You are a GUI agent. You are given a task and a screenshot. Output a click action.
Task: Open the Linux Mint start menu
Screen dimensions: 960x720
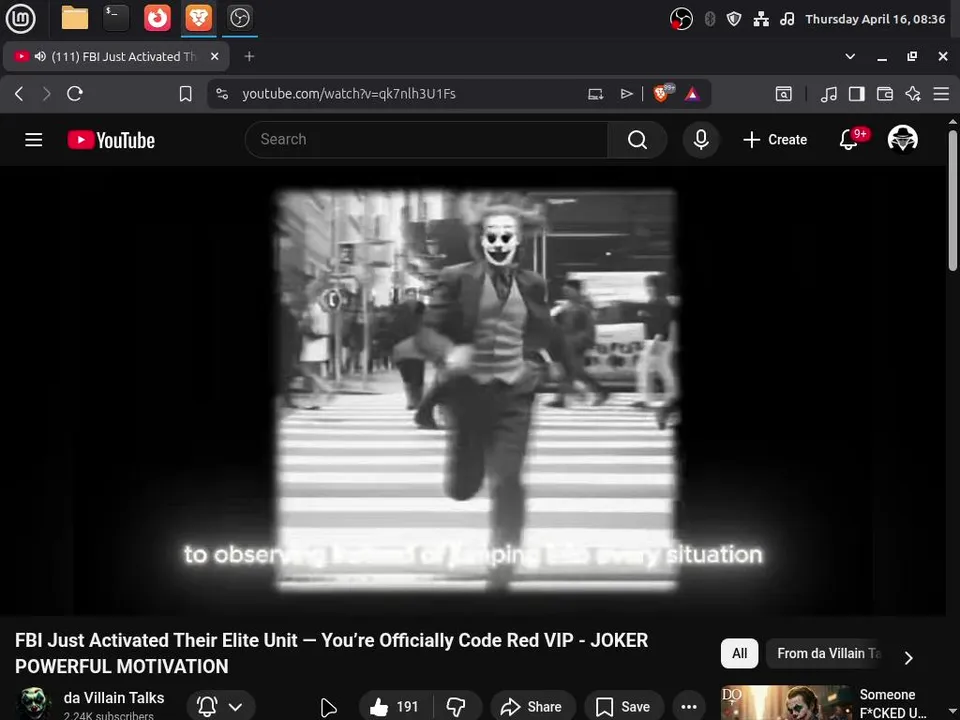coord(20,18)
